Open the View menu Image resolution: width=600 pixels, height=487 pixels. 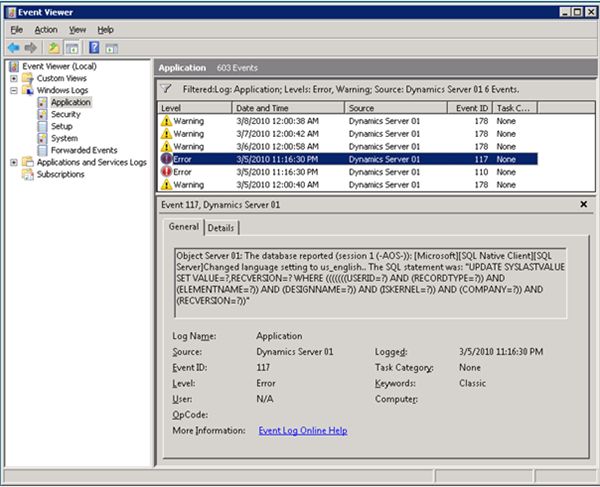point(77,30)
